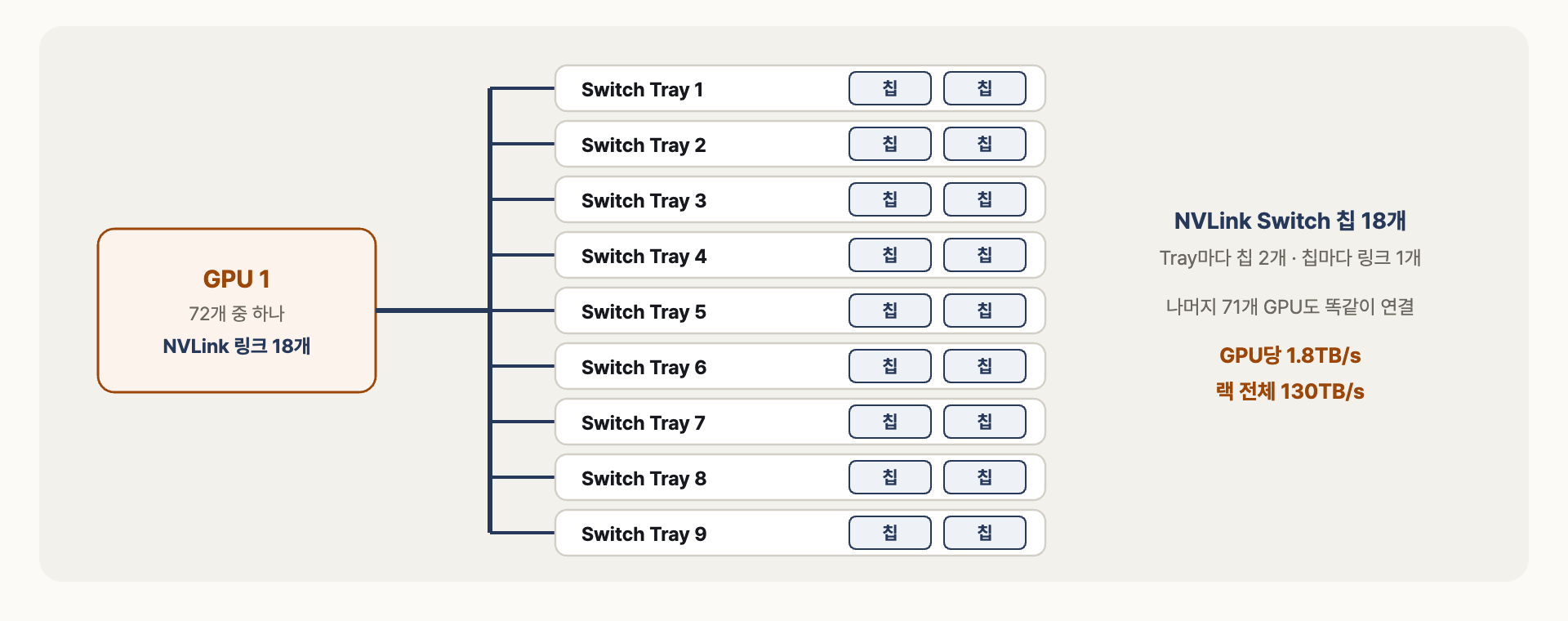This screenshot has height=621, width=1568.
Task: Click the second 칩 chip in Switch Tray 6
Action: click(x=985, y=366)
